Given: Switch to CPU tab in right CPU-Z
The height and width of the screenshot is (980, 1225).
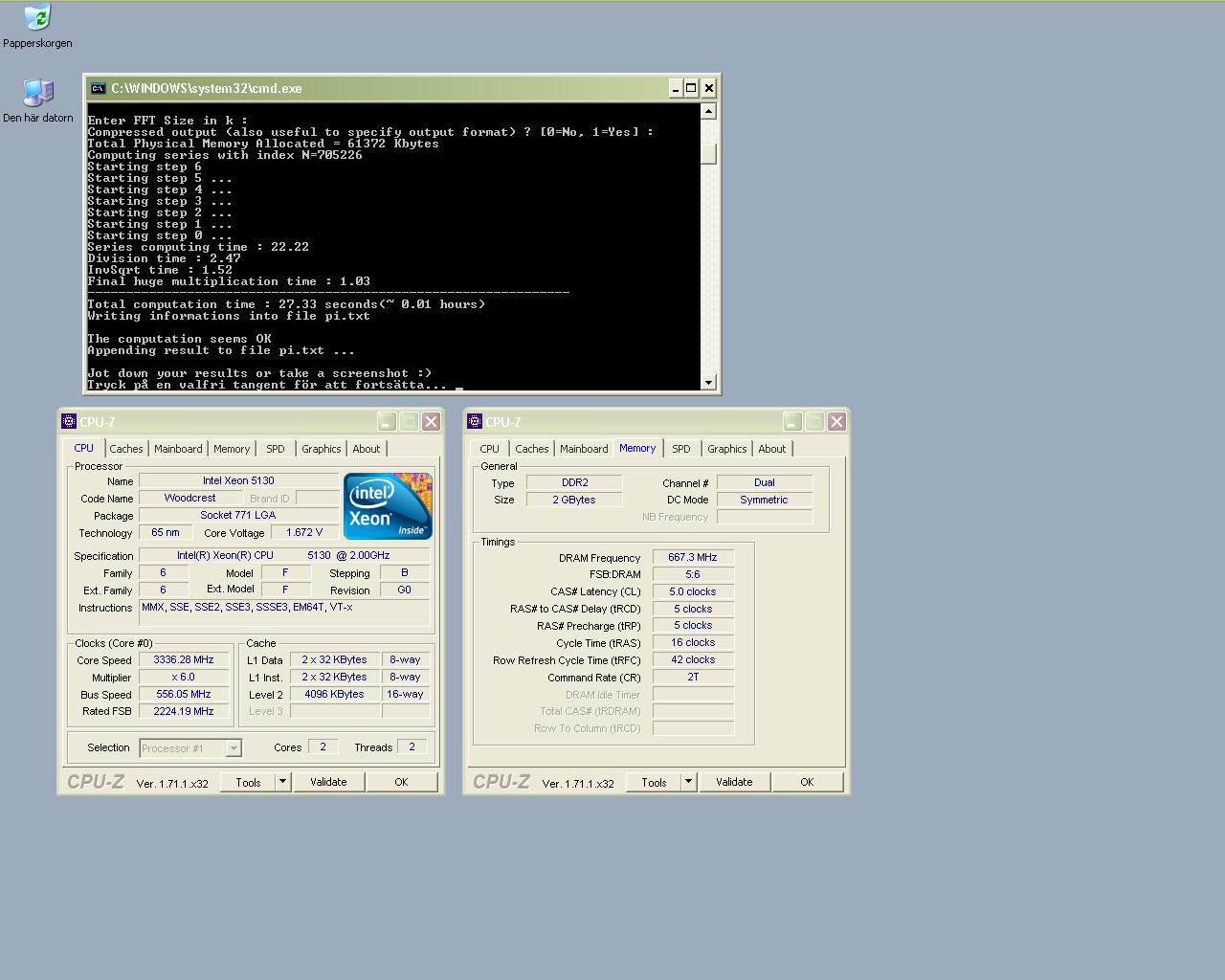Looking at the screenshot, I should (490, 449).
